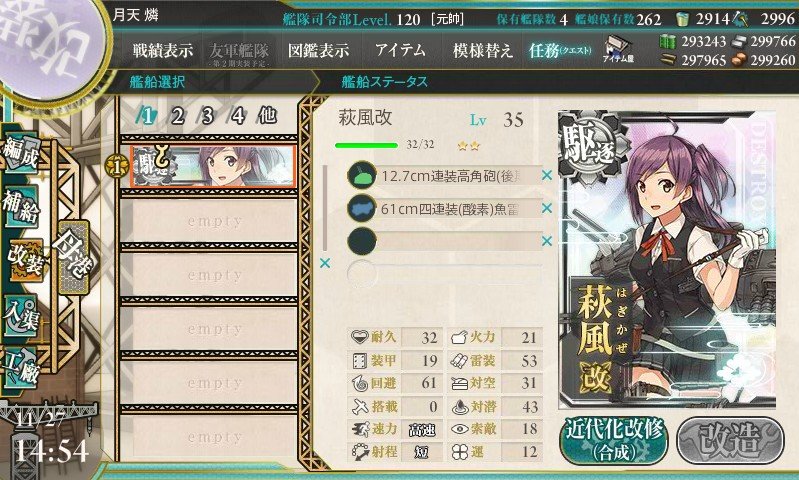Open the 補給 resupply icon
The height and width of the screenshot is (480, 799).
[20, 206]
